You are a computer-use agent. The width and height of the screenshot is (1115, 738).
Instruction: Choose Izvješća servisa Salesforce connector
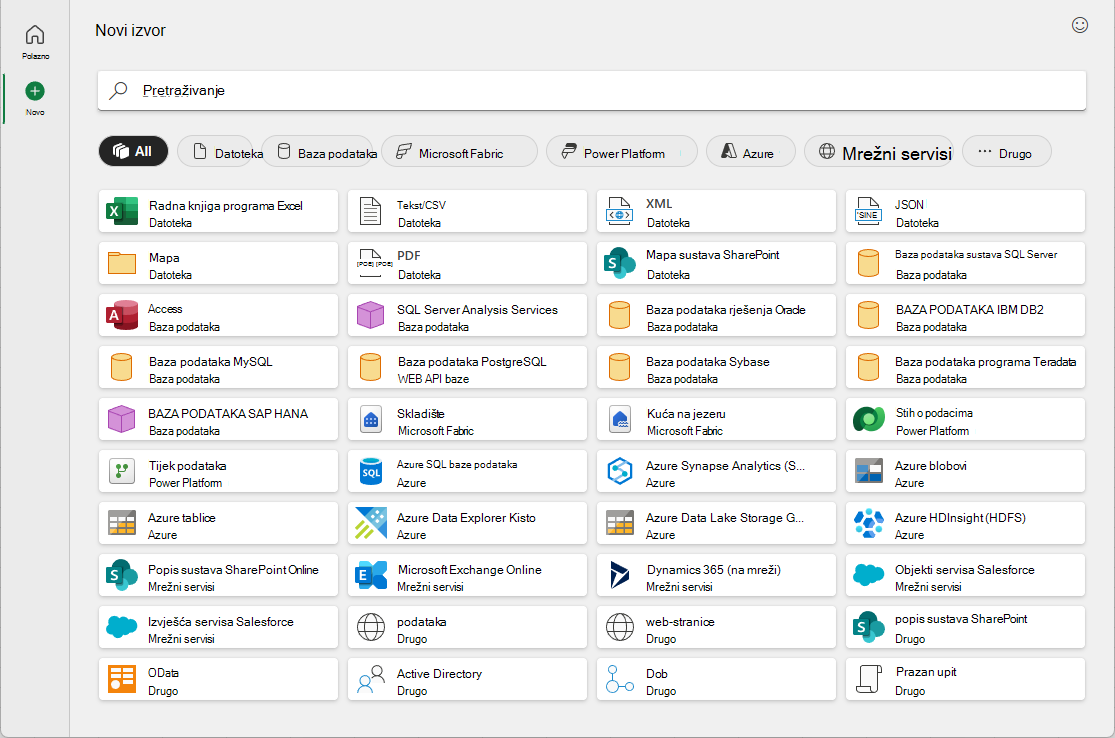pyautogui.click(x=218, y=627)
